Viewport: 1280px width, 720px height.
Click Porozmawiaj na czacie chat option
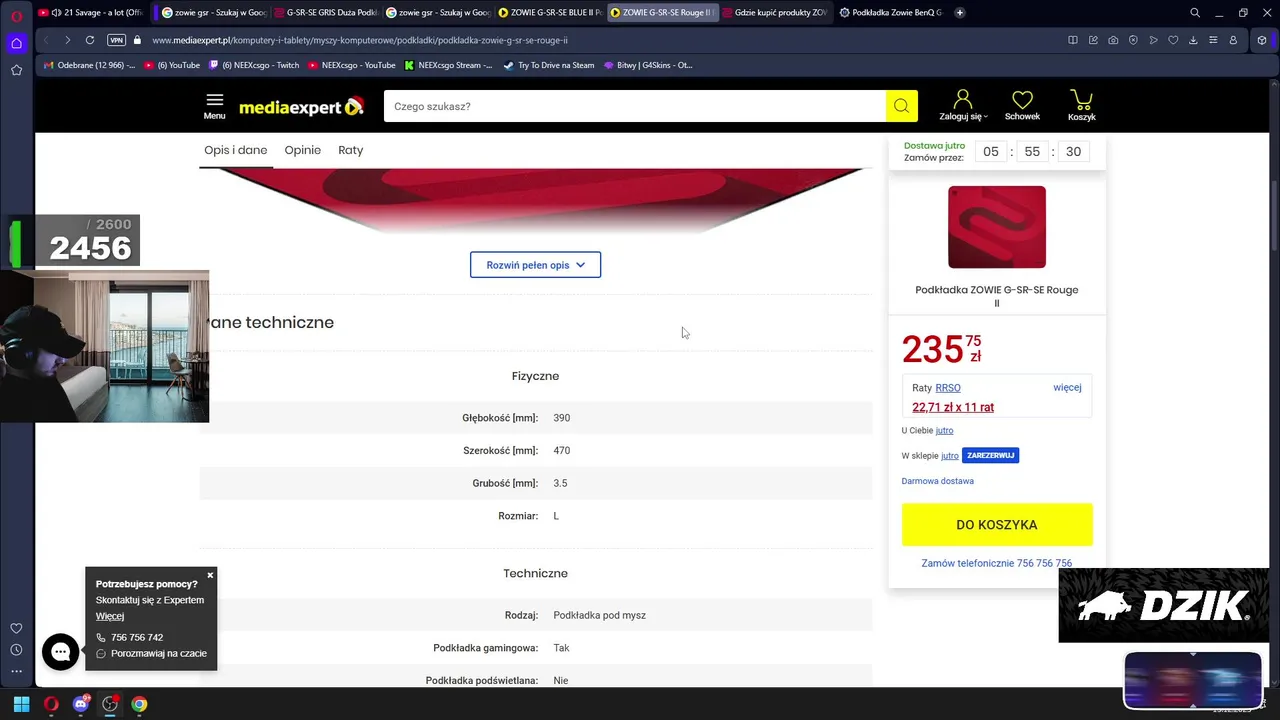pyautogui.click(x=152, y=654)
